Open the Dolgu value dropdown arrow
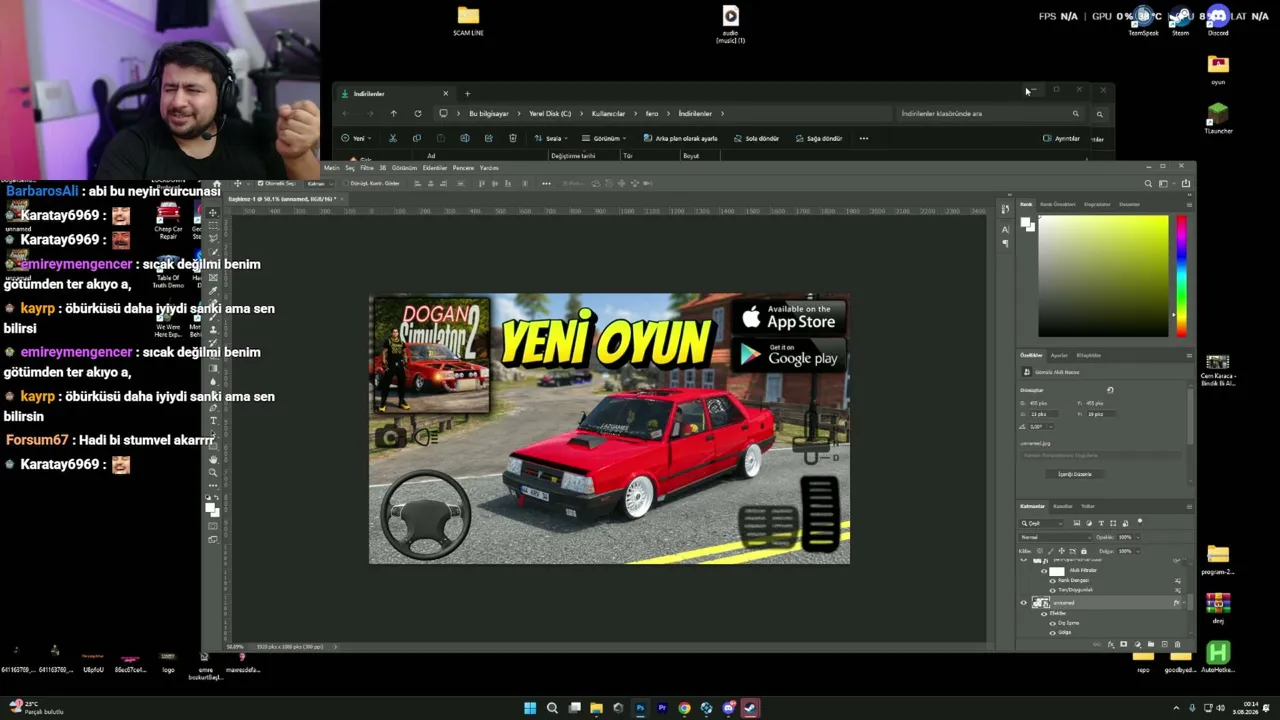The image size is (1280, 720). tap(1137, 551)
